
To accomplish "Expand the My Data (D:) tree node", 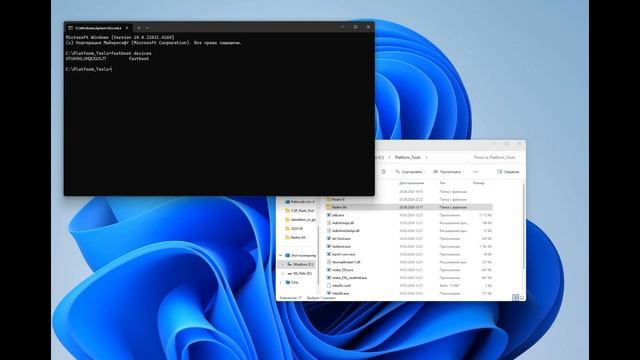I will pos(282,273).
